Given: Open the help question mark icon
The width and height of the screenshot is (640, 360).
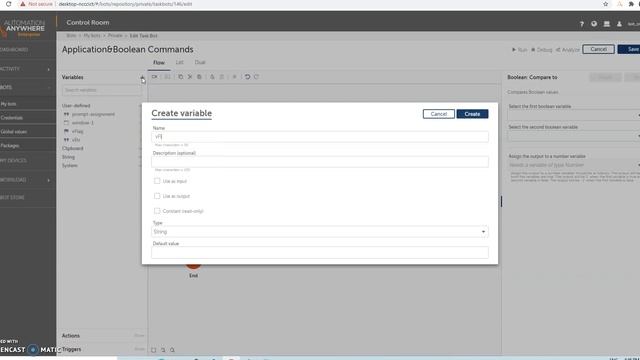Looking at the screenshot, I should point(582,24).
